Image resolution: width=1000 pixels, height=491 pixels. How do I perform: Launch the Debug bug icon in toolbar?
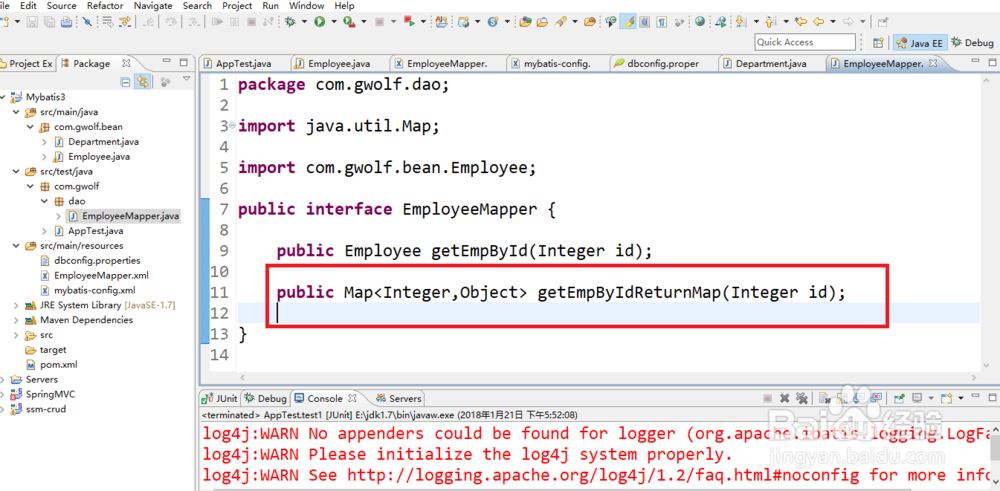(290, 22)
